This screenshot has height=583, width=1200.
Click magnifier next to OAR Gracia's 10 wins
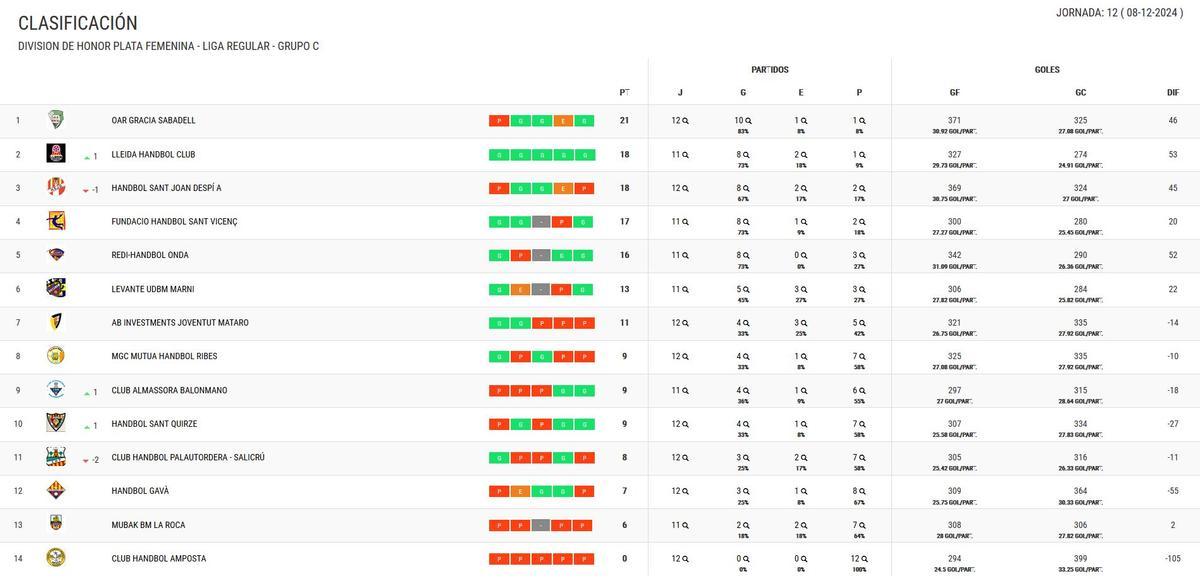point(748,121)
